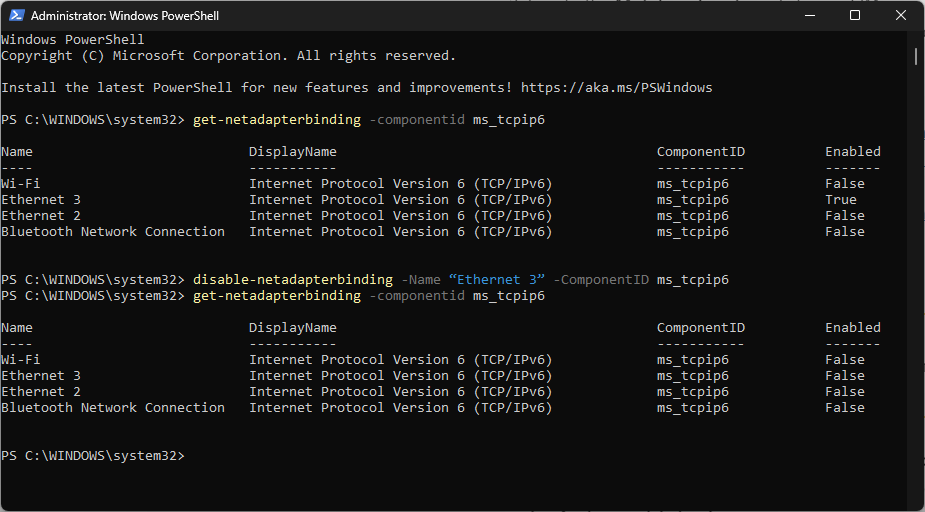Image resolution: width=925 pixels, height=512 pixels.
Task: Click the '-Name' parameter in the disable command
Action: tap(421, 280)
